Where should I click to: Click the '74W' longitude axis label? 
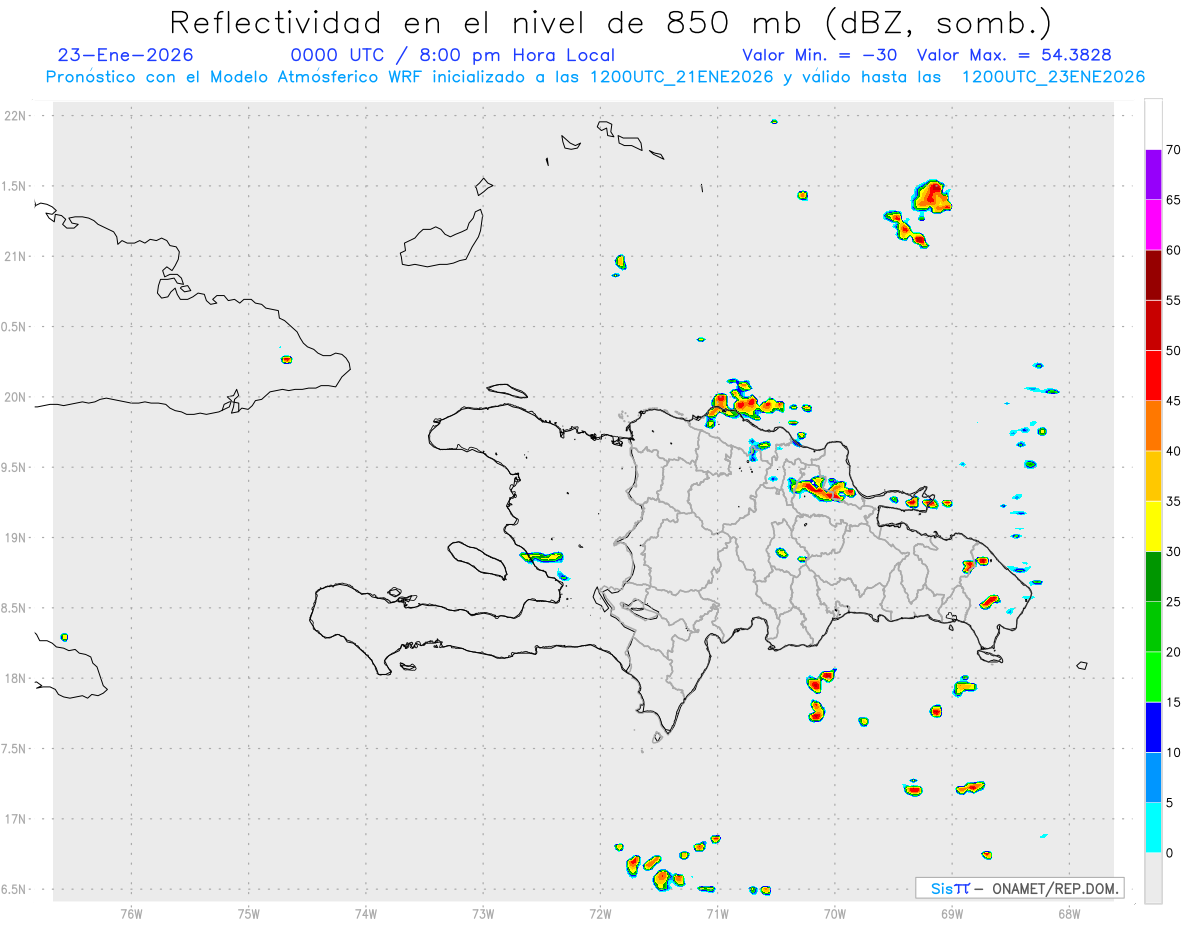pyautogui.click(x=366, y=913)
